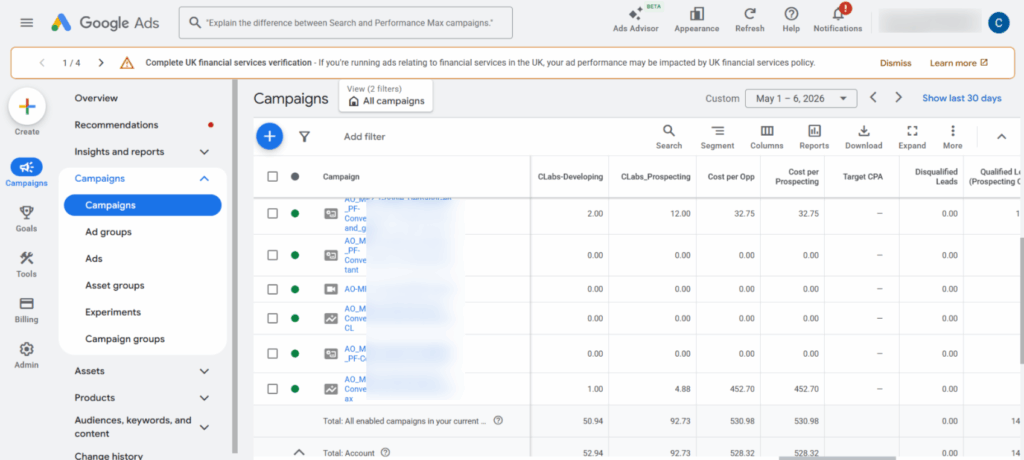The height and width of the screenshot is (460, 1024).
Task: Click Show last 30 days
Action: coord(962,98)
